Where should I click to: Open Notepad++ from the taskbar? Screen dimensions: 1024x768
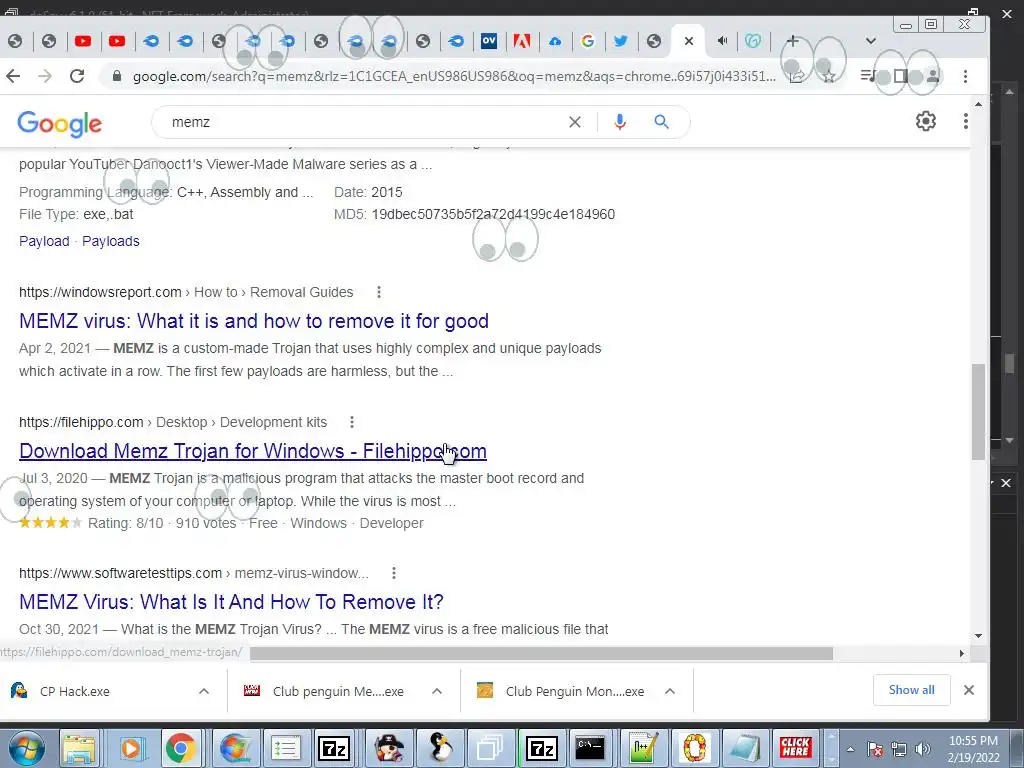pos(643,748)
